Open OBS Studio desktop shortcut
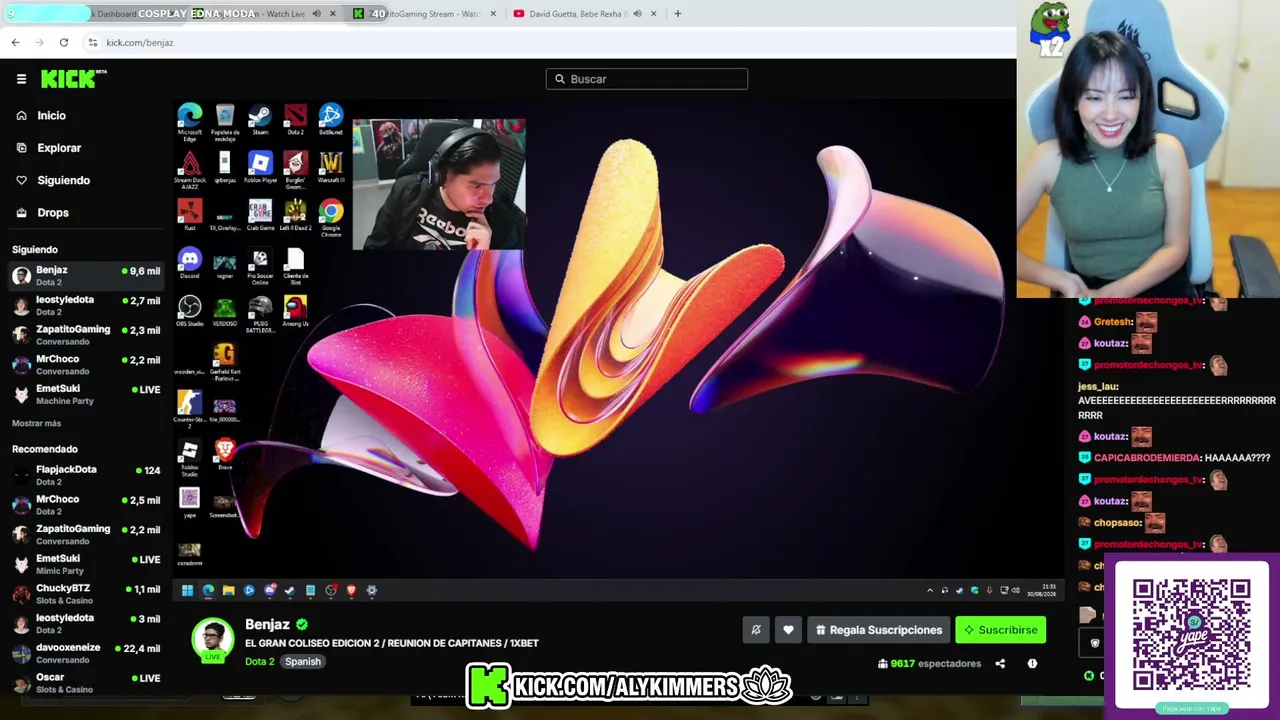This screenshot has width=1280, height=720. pos(189,311)
